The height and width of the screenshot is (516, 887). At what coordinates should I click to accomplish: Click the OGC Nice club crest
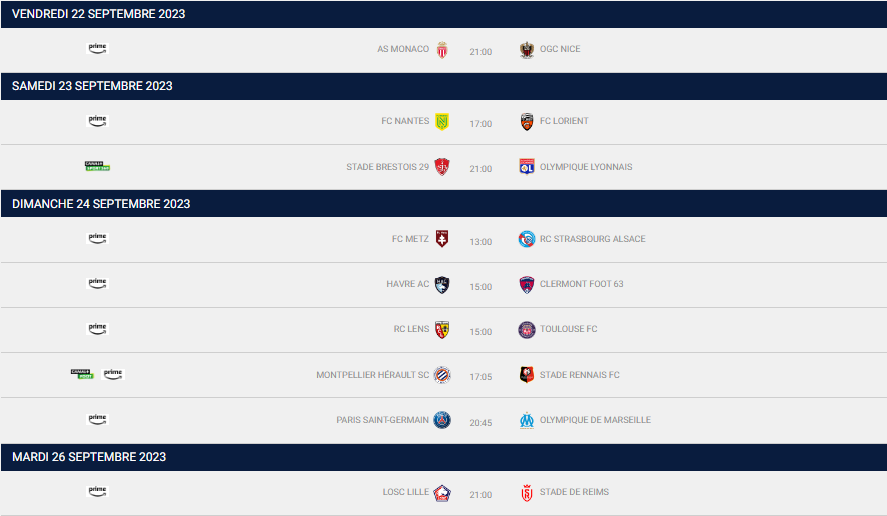pyautogui.click(x=527, y=50)
